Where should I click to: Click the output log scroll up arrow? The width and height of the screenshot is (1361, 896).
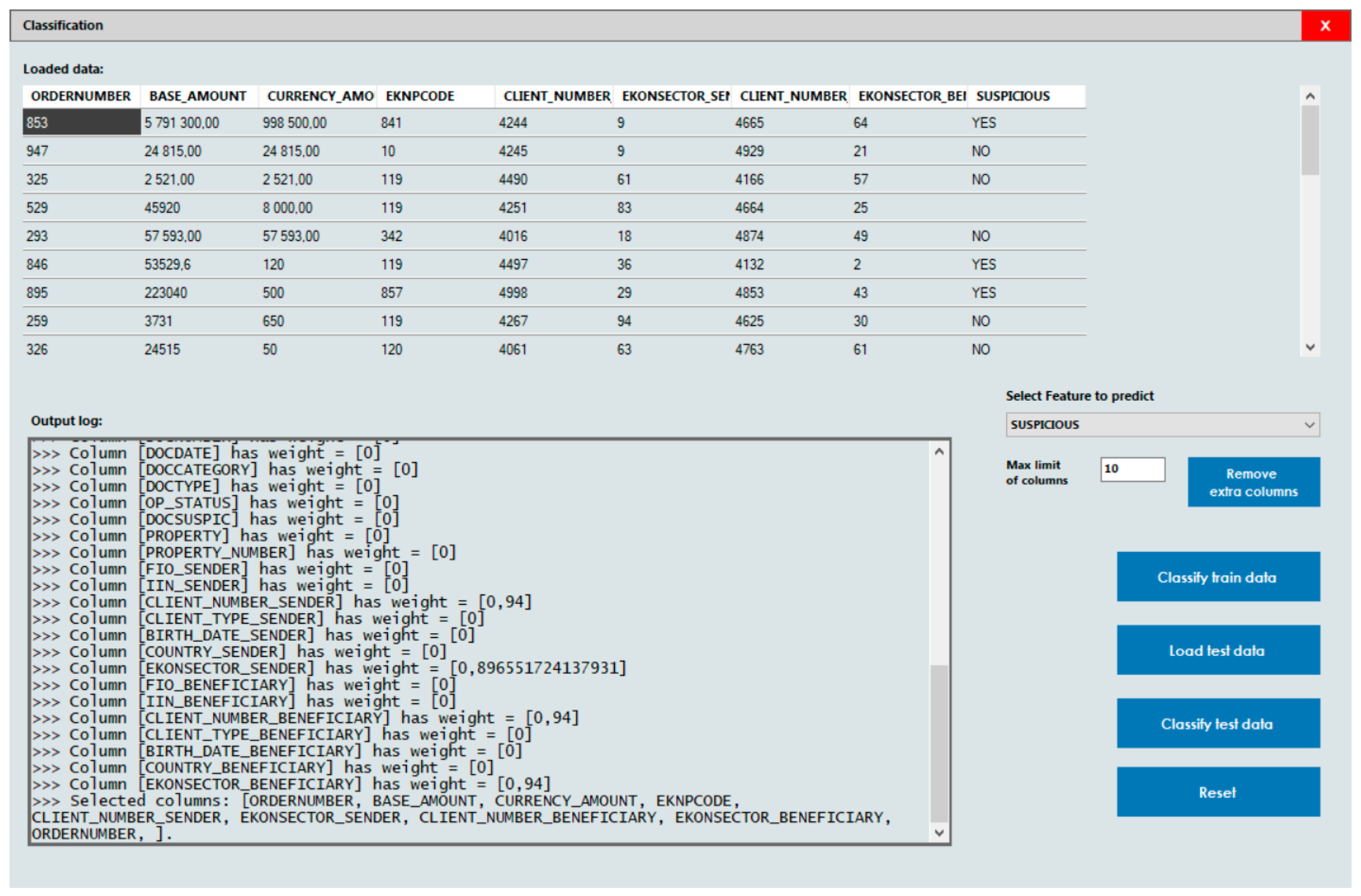pos(938,452)
